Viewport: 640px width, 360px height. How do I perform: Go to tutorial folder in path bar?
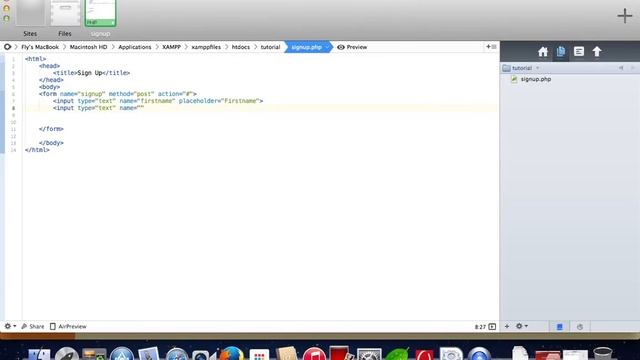pyautogui.click(x=270, y=47)
